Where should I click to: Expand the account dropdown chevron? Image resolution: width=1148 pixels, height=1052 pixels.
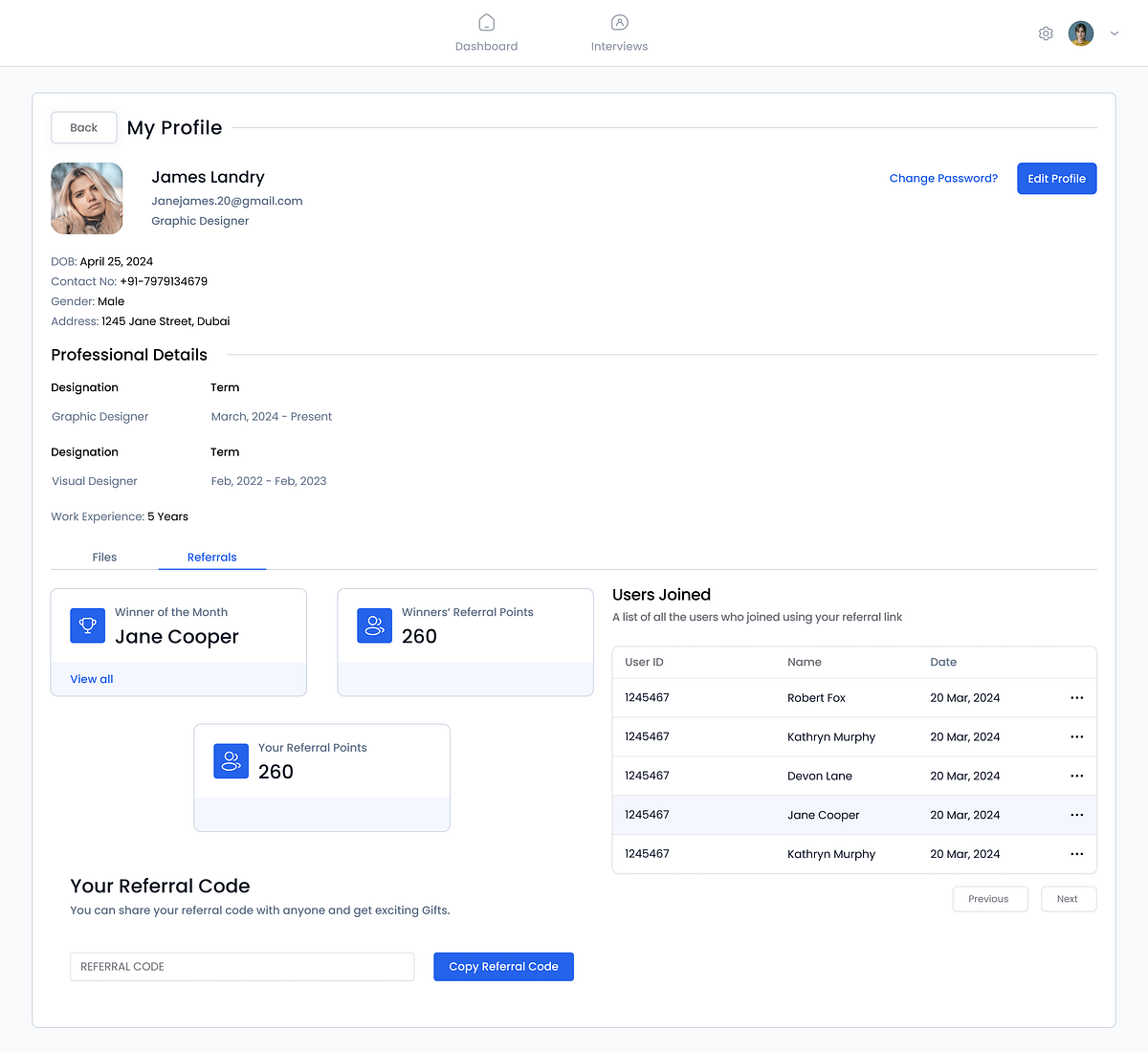[1114, 33]
